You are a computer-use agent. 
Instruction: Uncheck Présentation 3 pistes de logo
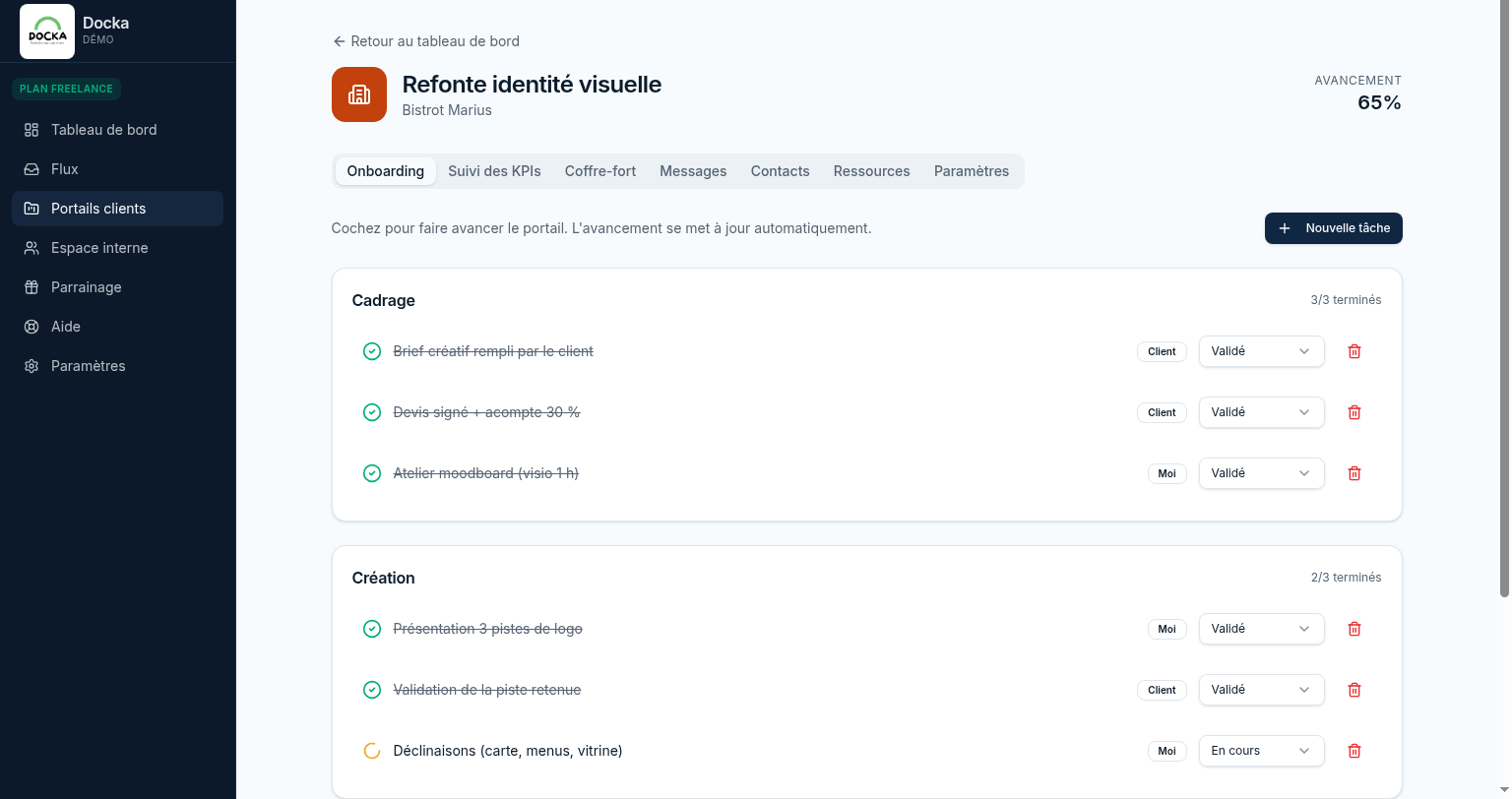[x=372, y=629]
